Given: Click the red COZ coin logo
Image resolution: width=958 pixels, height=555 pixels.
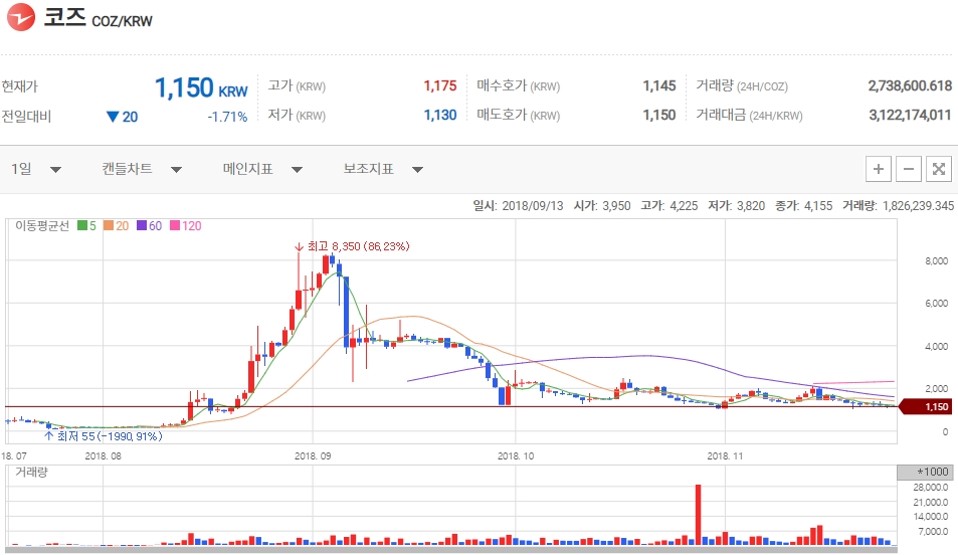Looking at the screenshot, I should [20, 17].
